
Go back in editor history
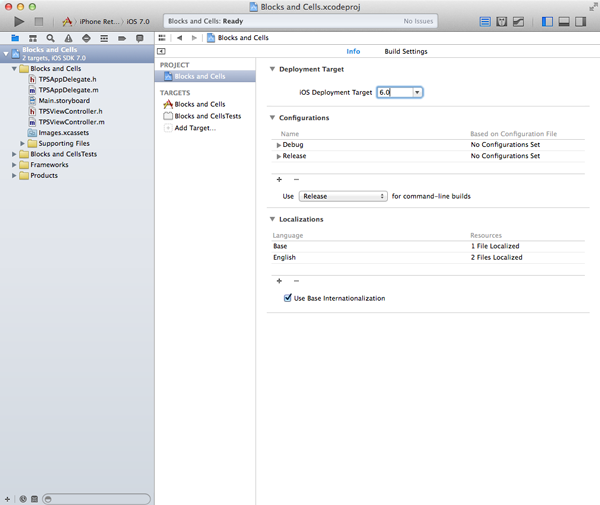pyautogui.click(x=179, y=38)
